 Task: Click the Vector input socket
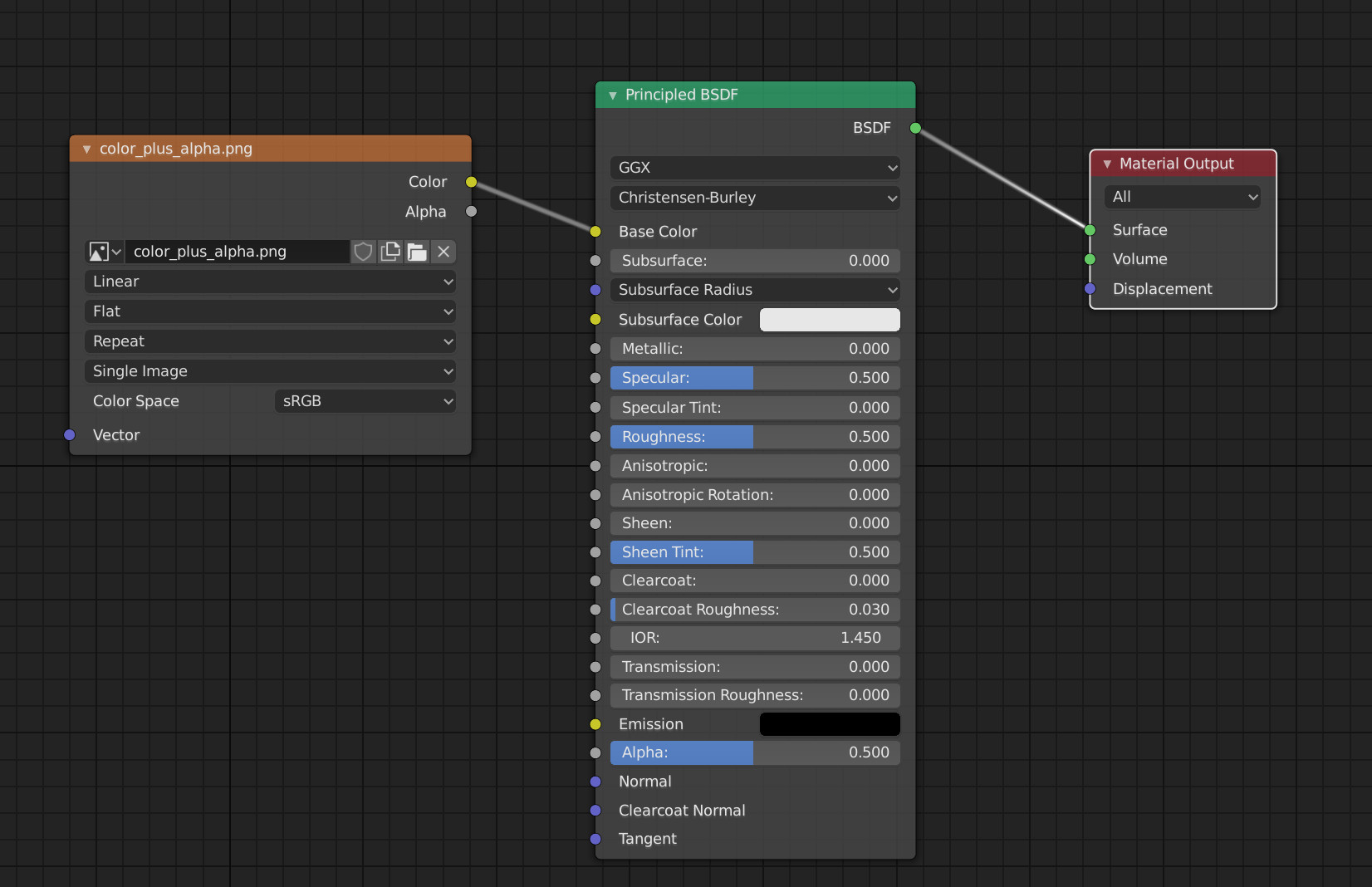70,435
